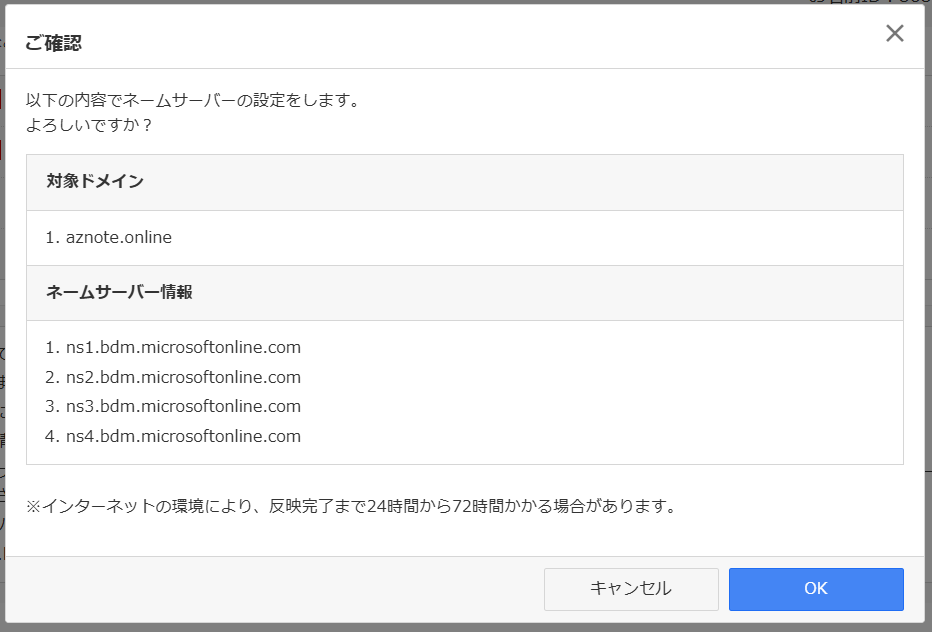This screenshot has height=632, width=932.
Task: Click the ネームサーバーの設定 confirmation message line
Action: pyautogui.click(x=192, y=101)
